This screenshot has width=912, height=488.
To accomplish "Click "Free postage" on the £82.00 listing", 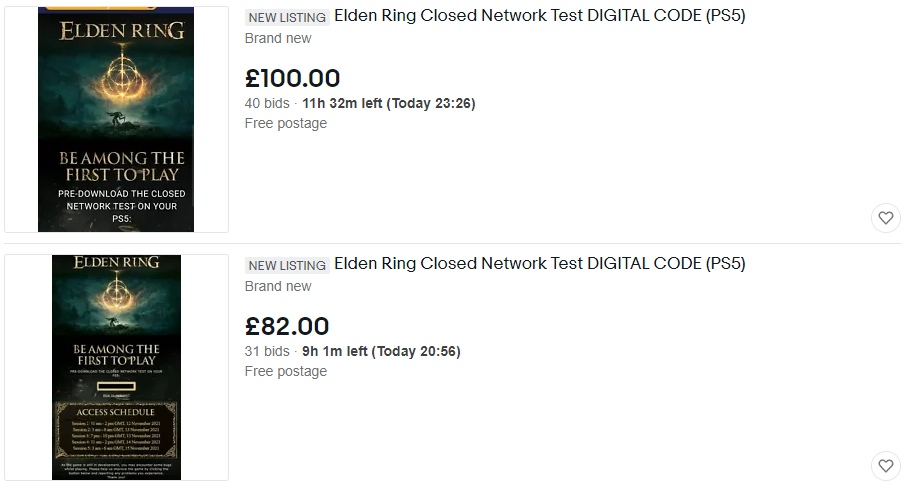I will pyautogui.click(x=286, y=371).
